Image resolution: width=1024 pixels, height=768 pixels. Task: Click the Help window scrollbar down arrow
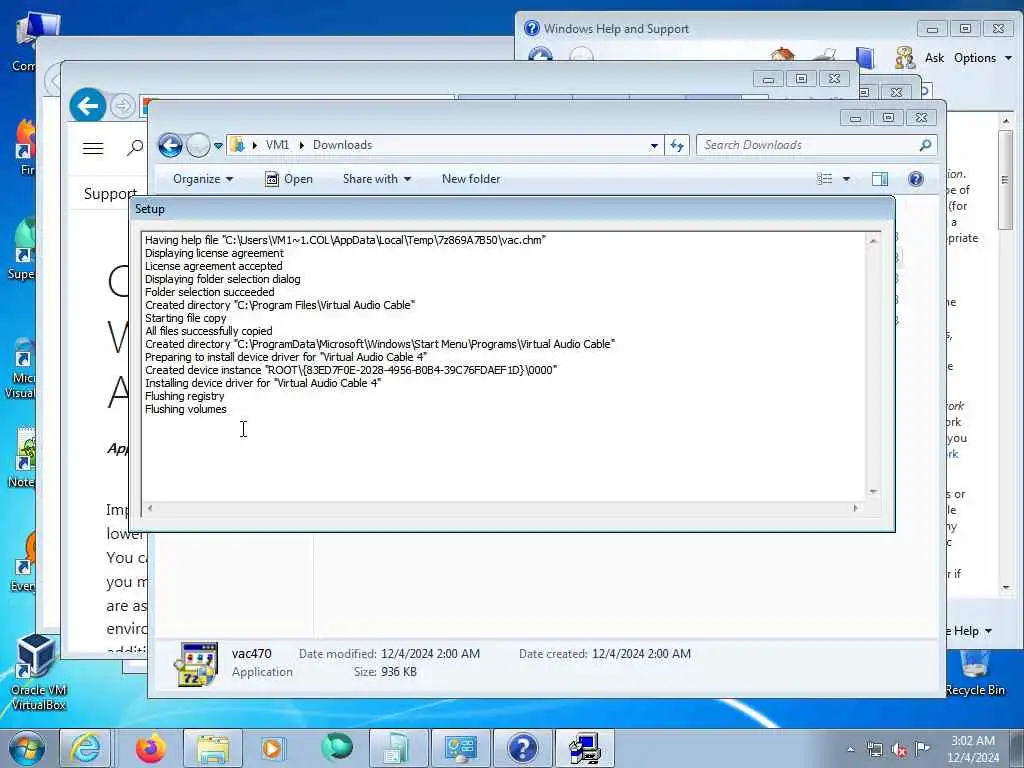tap(1006, 587)
